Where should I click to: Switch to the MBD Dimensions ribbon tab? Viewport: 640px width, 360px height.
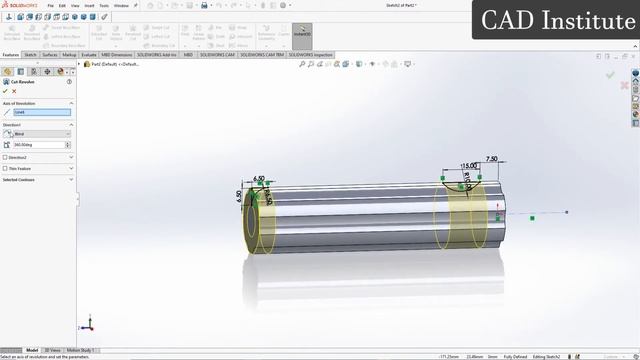(x=116, y=55)
